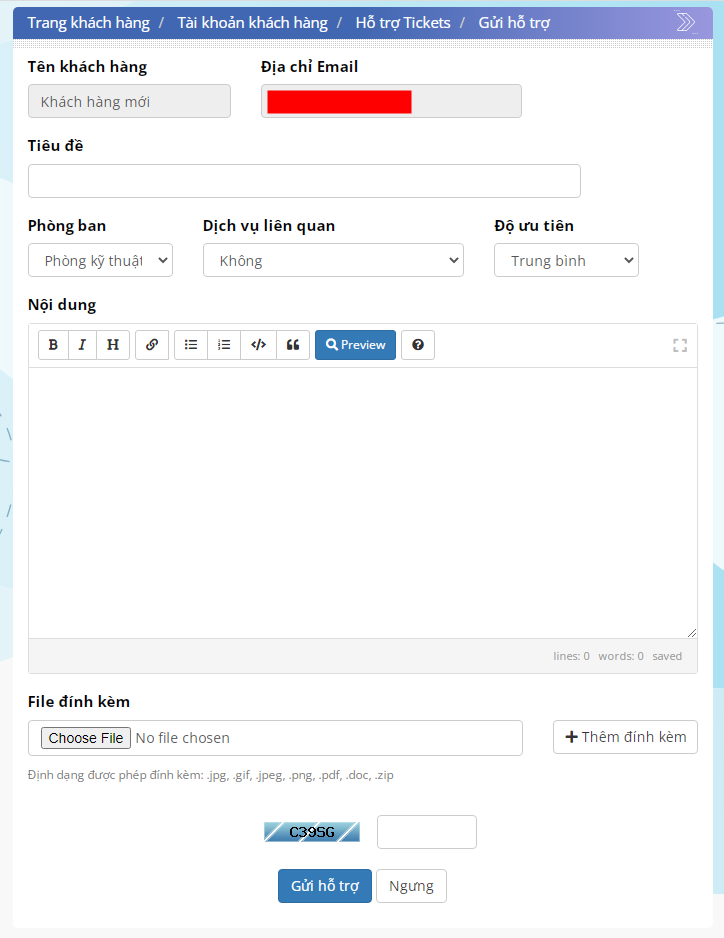Navigate to Tài khoản khách hàng breadcrumb
The width and height of the screenshot is (724, 938).
pos(252,23)
